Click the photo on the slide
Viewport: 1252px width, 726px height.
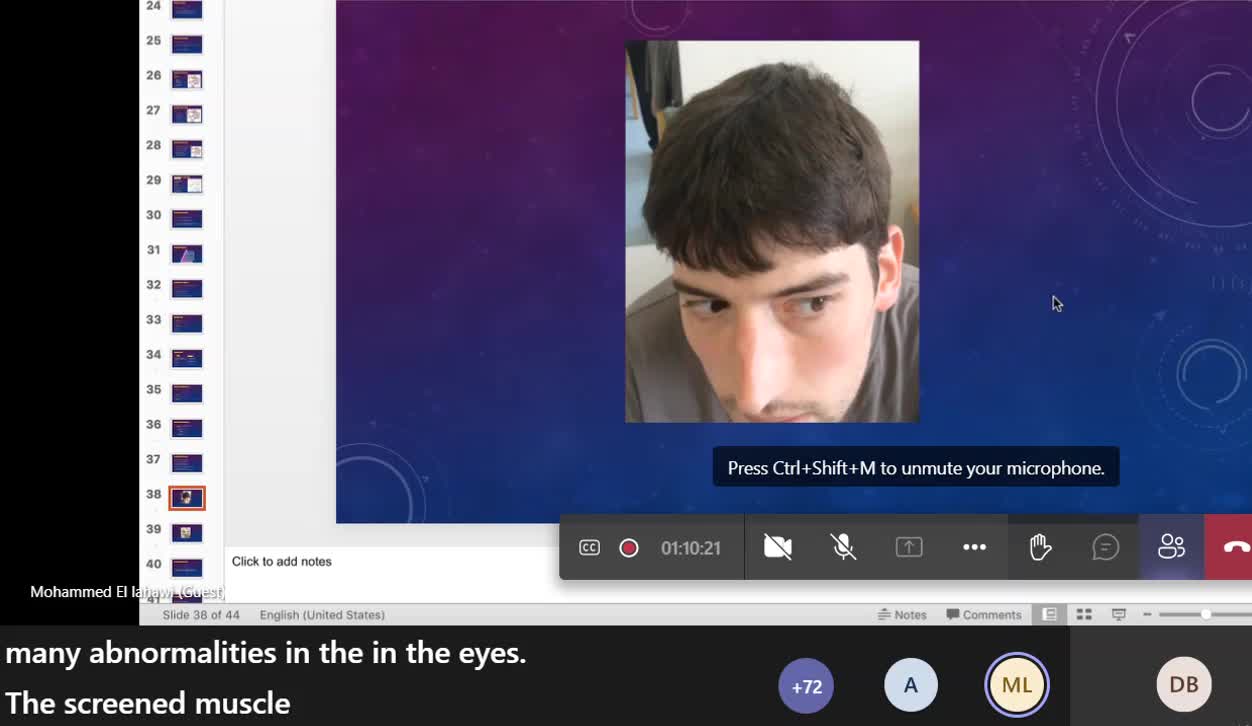(772, 231)
